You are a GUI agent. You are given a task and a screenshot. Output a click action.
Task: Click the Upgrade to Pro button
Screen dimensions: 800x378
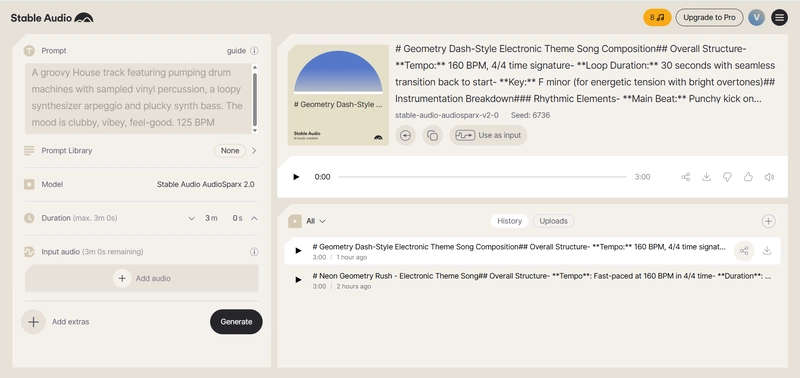(x=709, y=17)
